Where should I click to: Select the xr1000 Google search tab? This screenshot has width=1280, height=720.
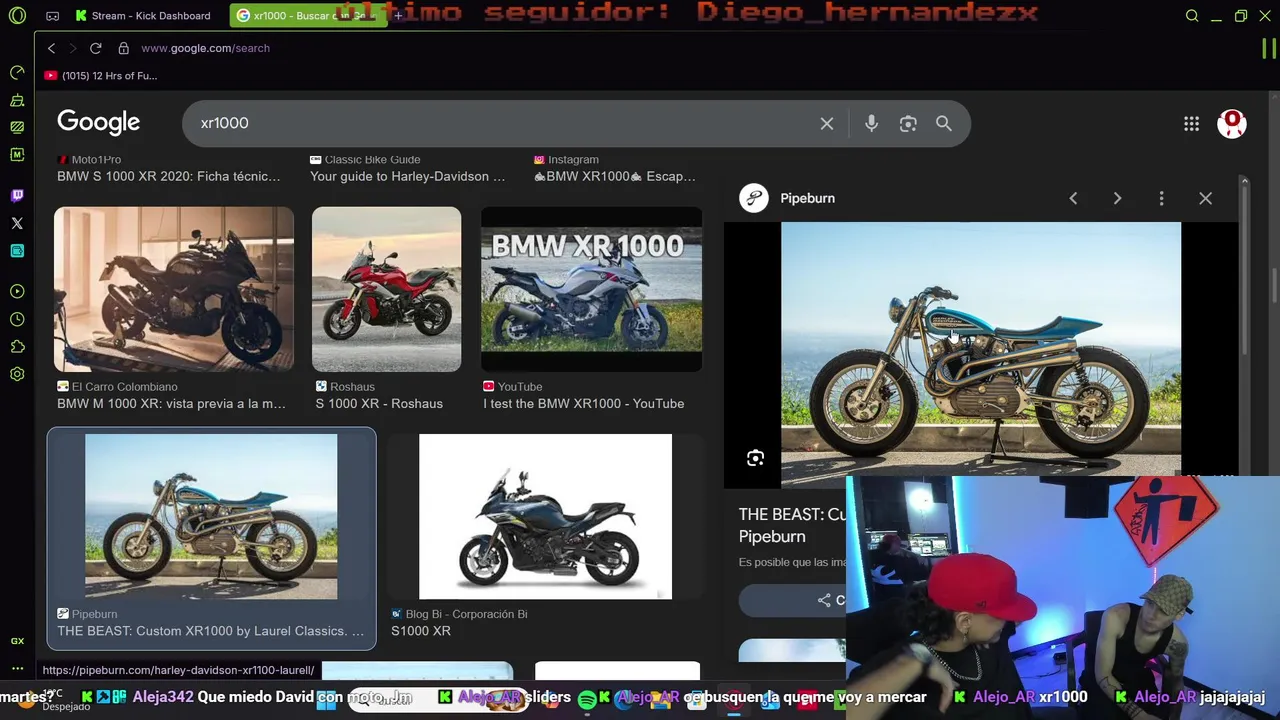pos(307,16)
